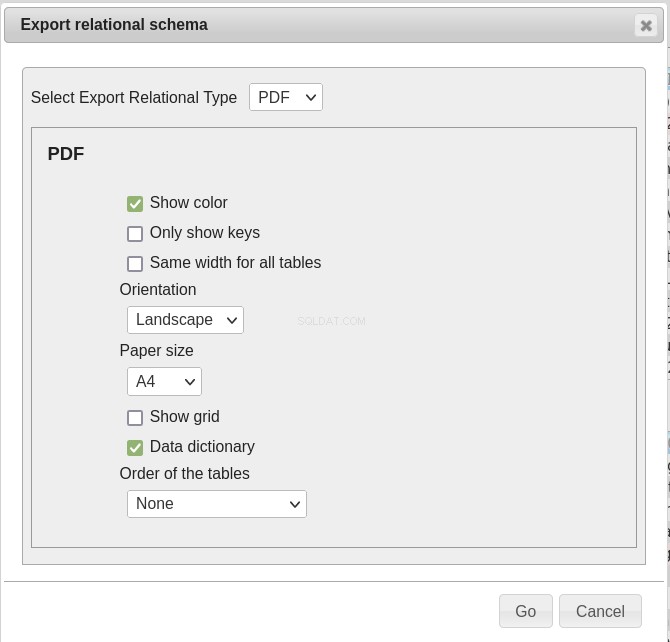The width and height of the screenshot is (670, 642).
Task: Click the Show color label text
Action: (188, 203)
